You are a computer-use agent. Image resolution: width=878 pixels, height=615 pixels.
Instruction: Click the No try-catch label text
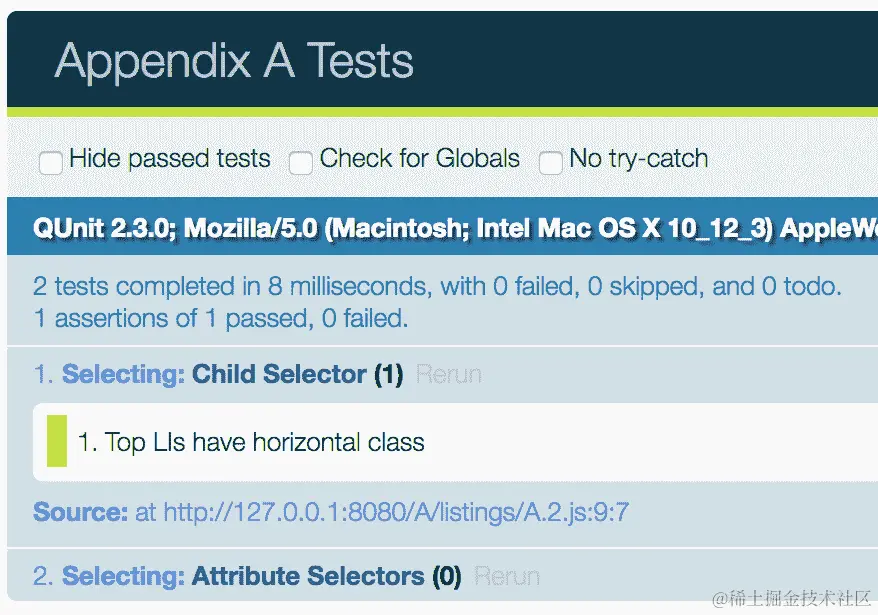[638, 159]
